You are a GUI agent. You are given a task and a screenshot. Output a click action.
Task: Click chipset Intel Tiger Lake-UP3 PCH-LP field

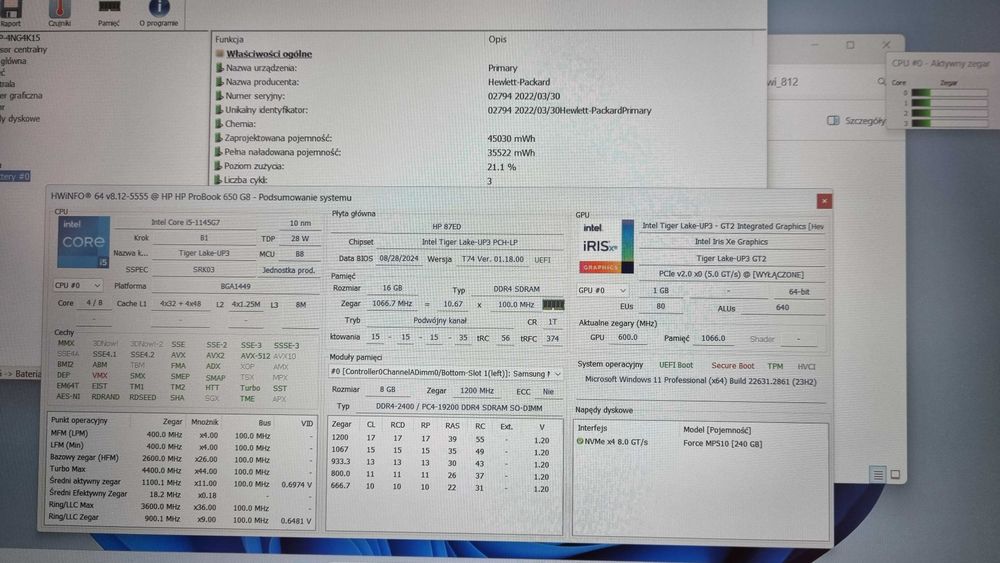pyautogui.click(x=469, y=242)
